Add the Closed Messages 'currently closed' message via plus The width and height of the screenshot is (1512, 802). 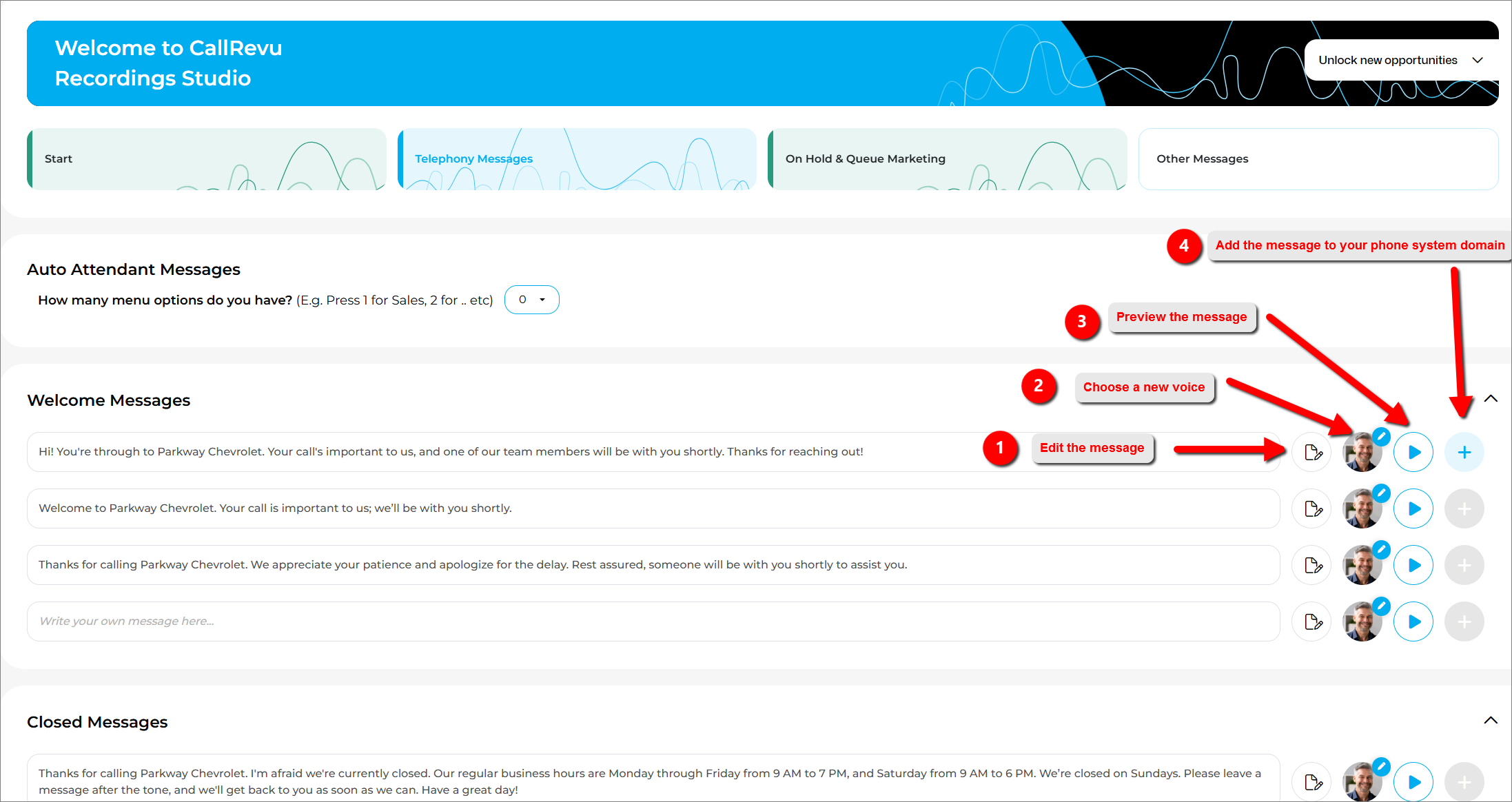coord(1464,782)
